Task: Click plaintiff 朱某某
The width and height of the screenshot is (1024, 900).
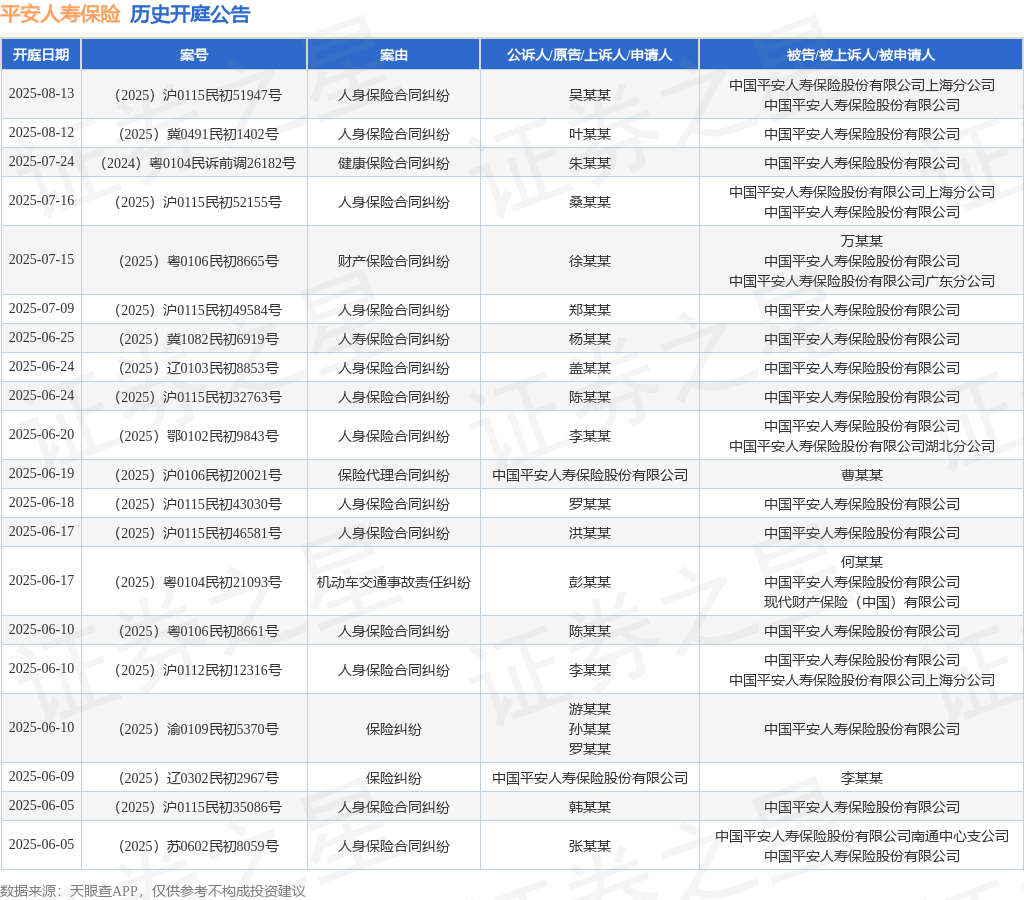Action: click(x=590, y=163)
